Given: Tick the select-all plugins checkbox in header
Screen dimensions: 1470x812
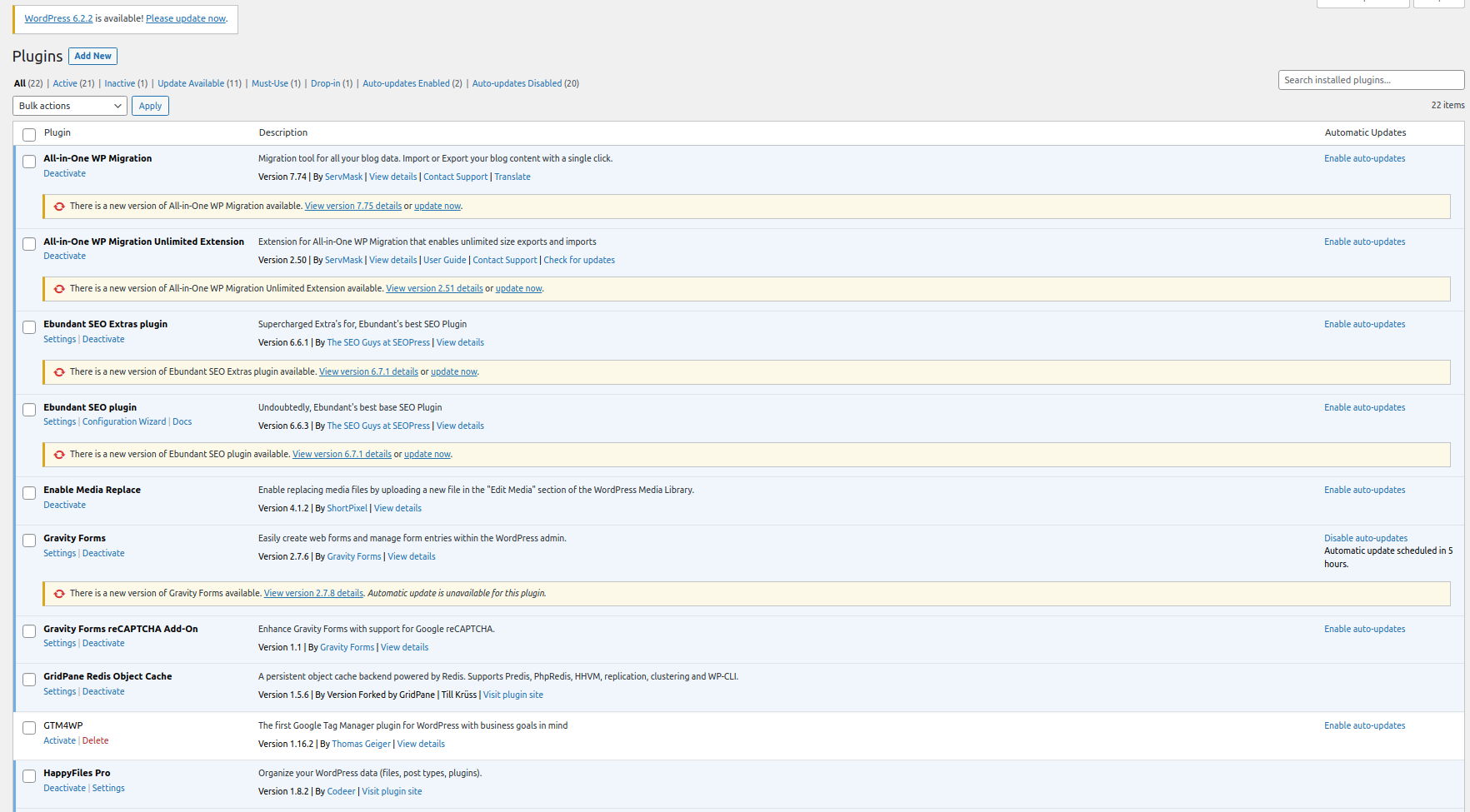Looking at the screenshot, I should click(29, 134).
